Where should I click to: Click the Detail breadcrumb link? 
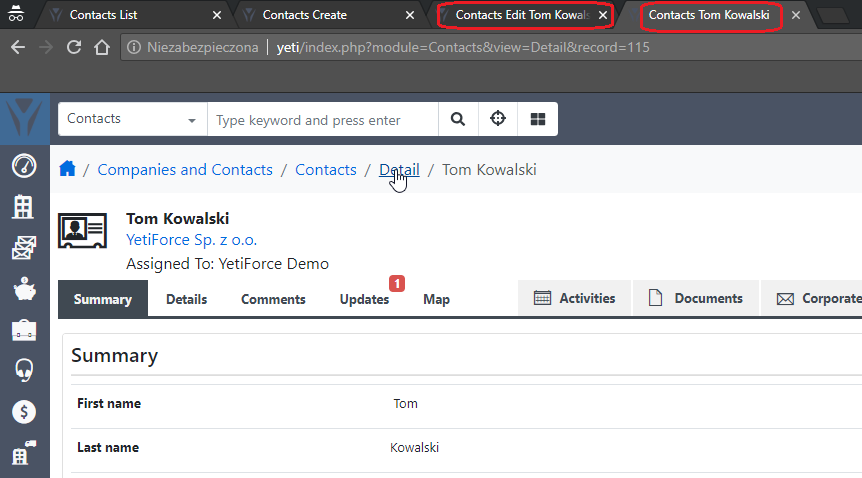[x=399, y=169]
